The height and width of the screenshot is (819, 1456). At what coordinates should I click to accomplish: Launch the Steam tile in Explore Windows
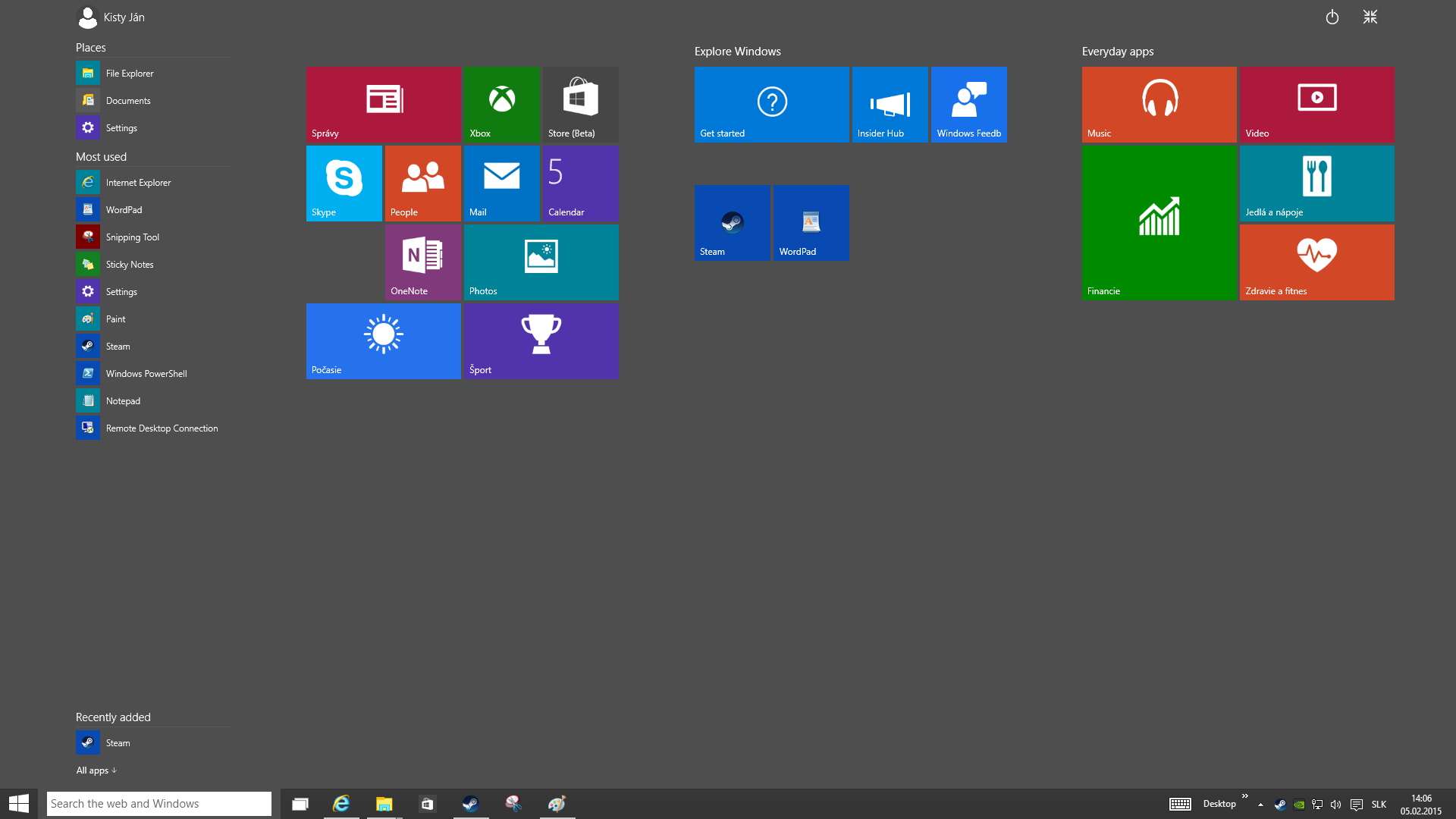coord(732,223)
